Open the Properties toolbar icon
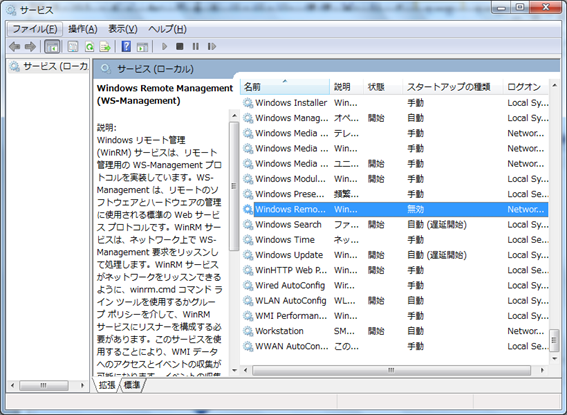Screen dimensions: 567x415 pos(73,47)
